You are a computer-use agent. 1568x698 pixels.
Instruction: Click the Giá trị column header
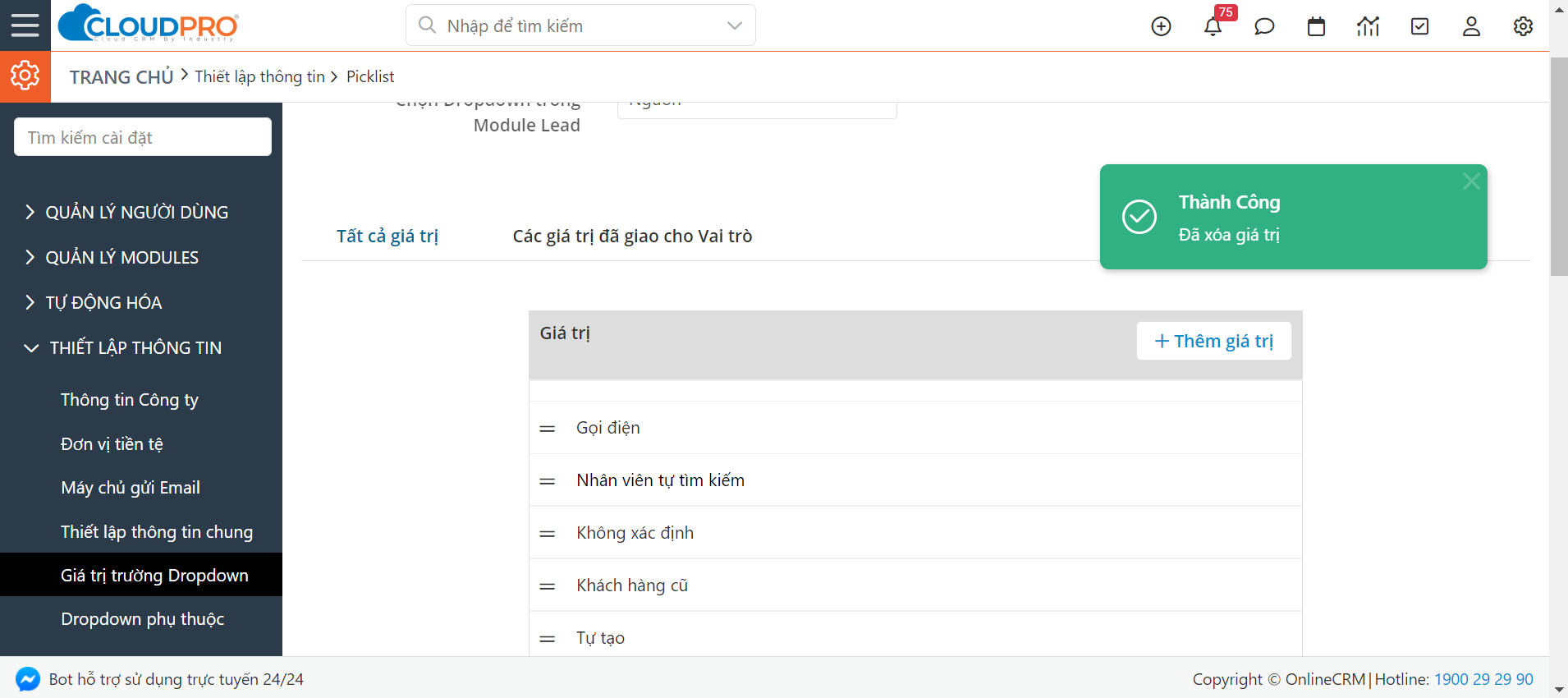click(565, 333)
